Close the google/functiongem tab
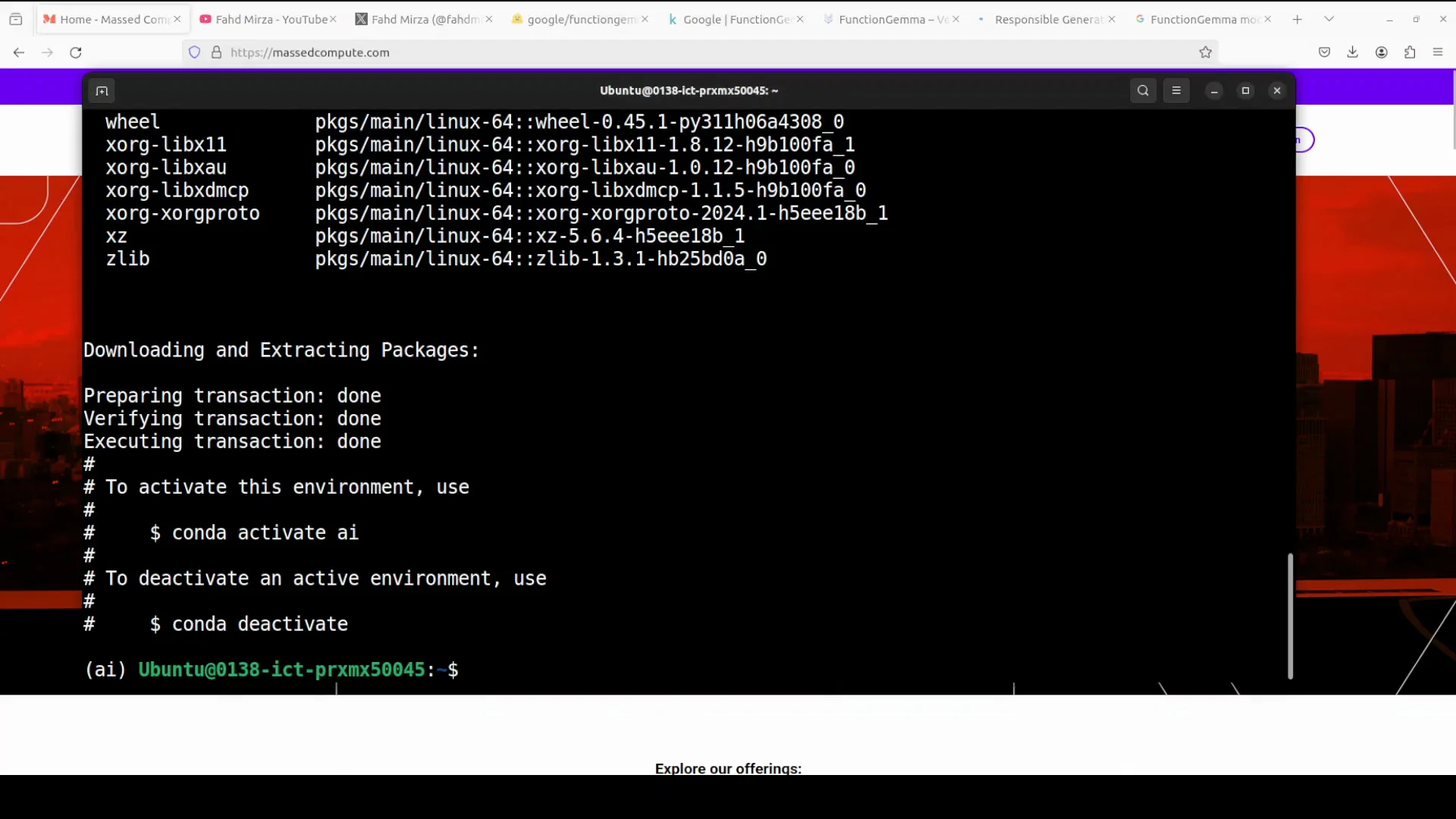This screenshot has width=1456, height=819. click(x=644, y=19)
